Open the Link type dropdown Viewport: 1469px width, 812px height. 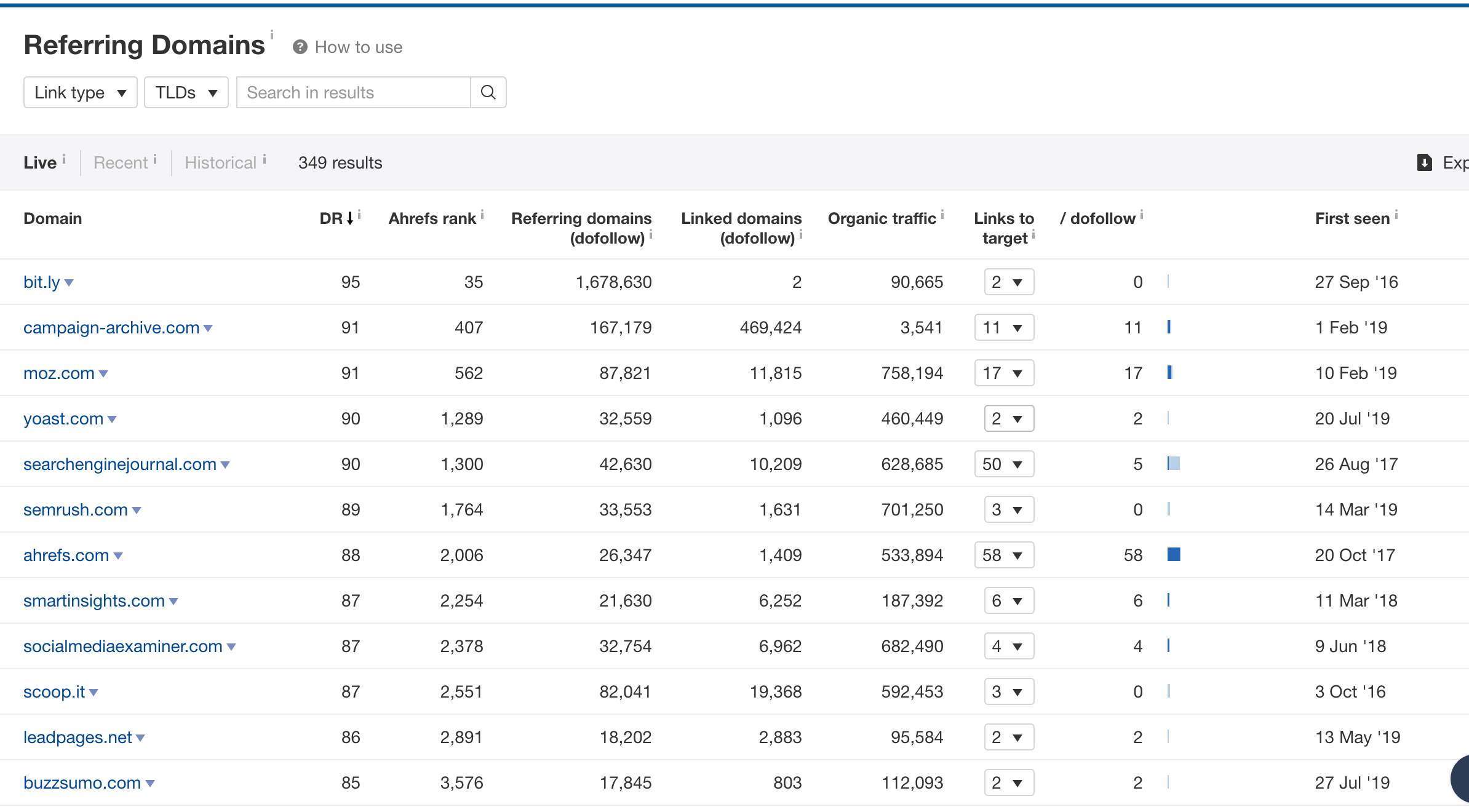(x=80, y=92)
